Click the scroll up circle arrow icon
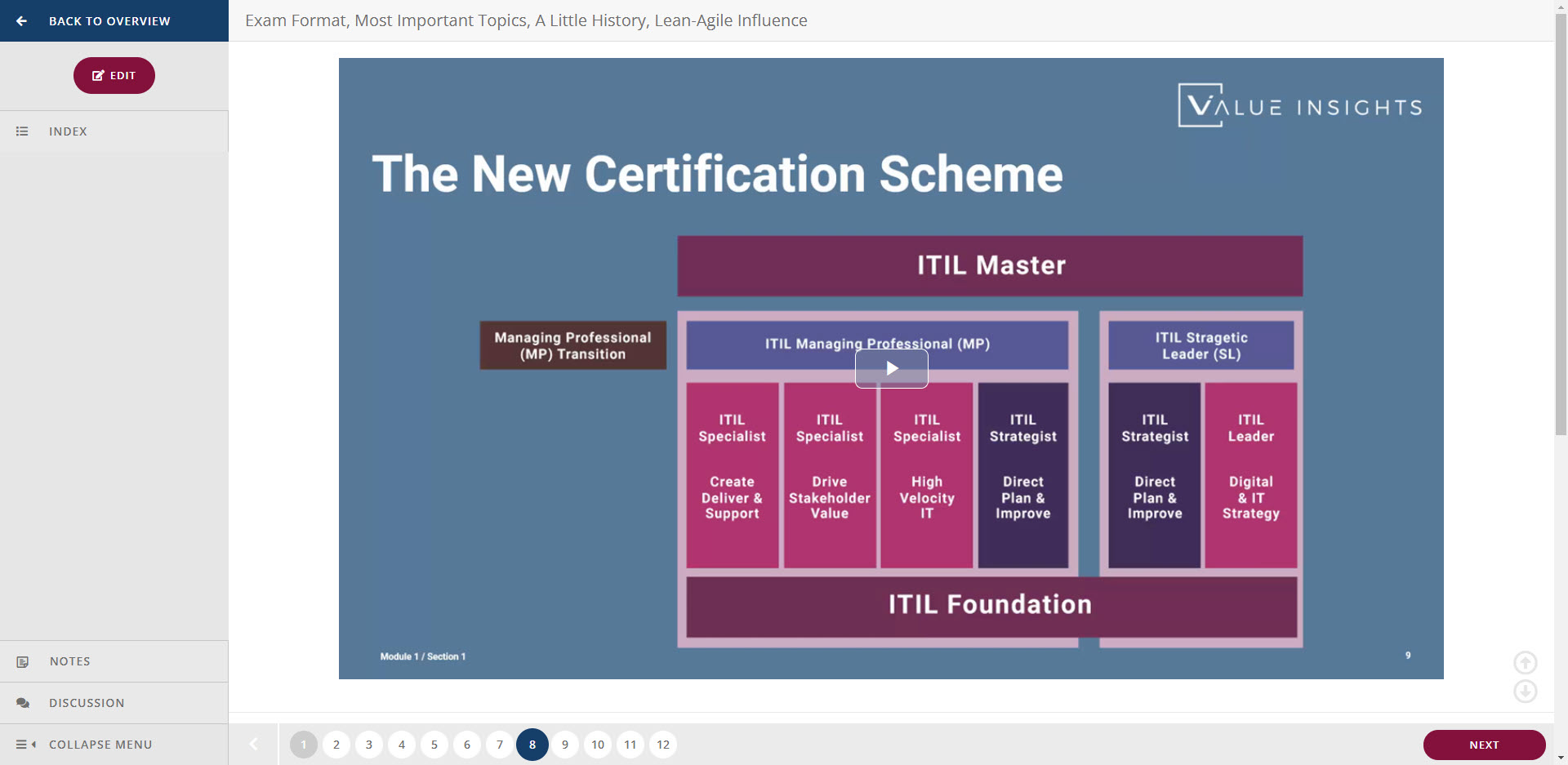1568x765 pixels. click(1526, 662)
